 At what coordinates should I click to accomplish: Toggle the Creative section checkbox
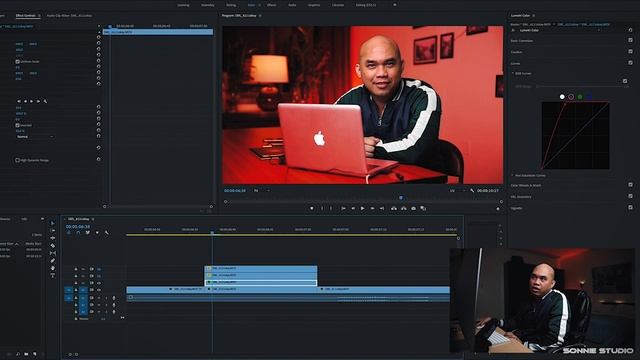[x=630, y=52]
